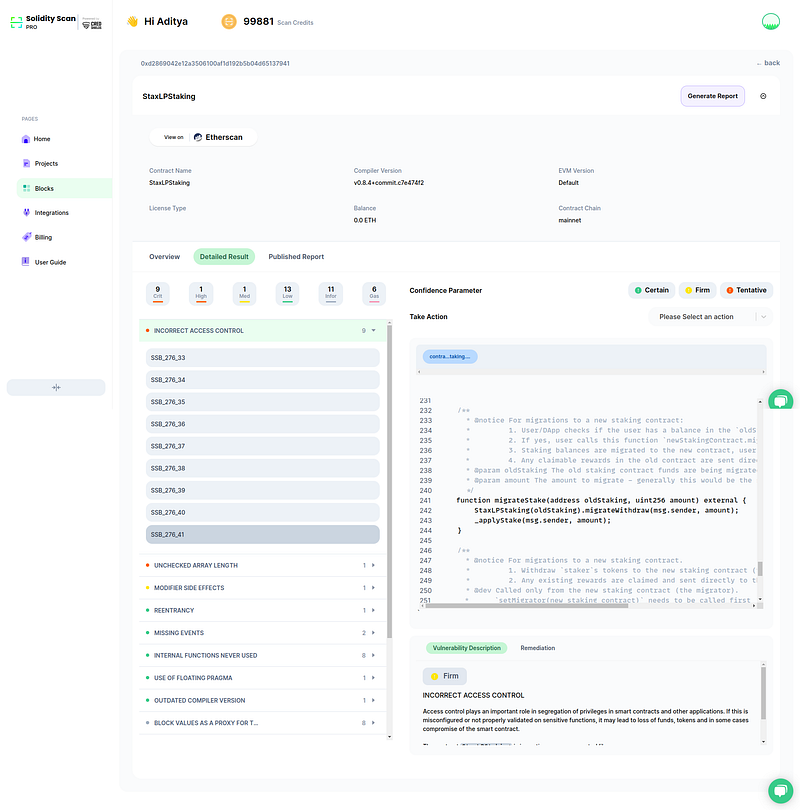
Task: Open the chat support bubble at bottom right
Action: tap(780, 790)
